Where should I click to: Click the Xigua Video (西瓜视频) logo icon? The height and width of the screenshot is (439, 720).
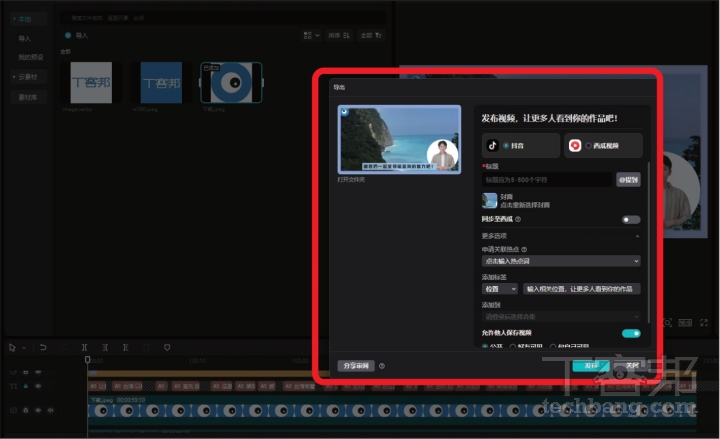(575, 146)
